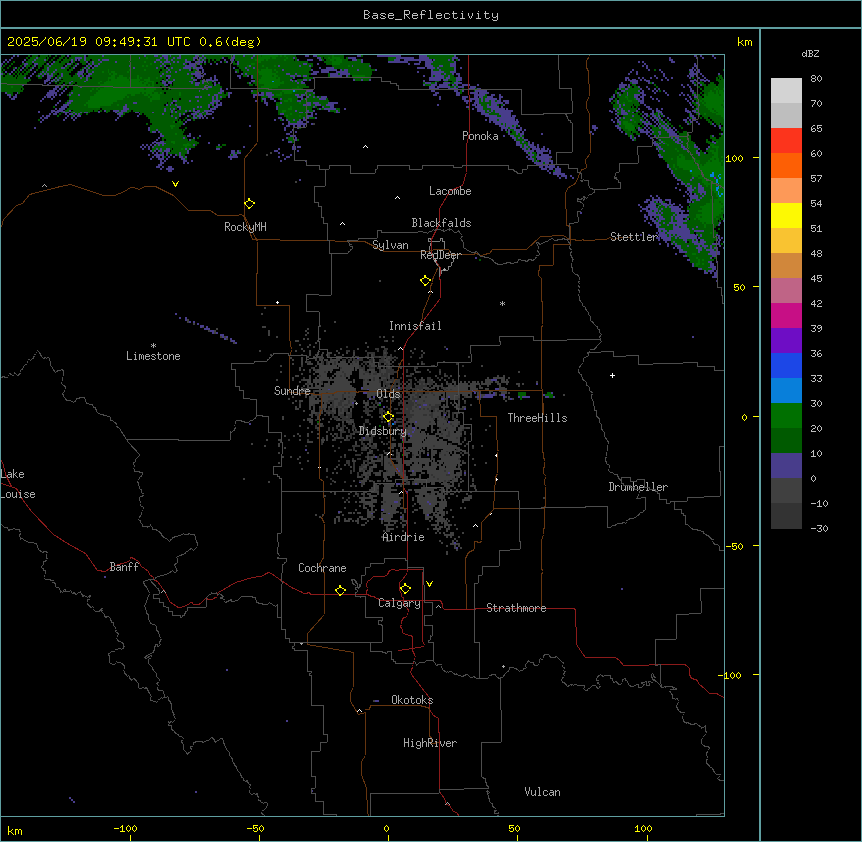
Task: Click the 100 tick on the right axis
Action: (734, 158)
